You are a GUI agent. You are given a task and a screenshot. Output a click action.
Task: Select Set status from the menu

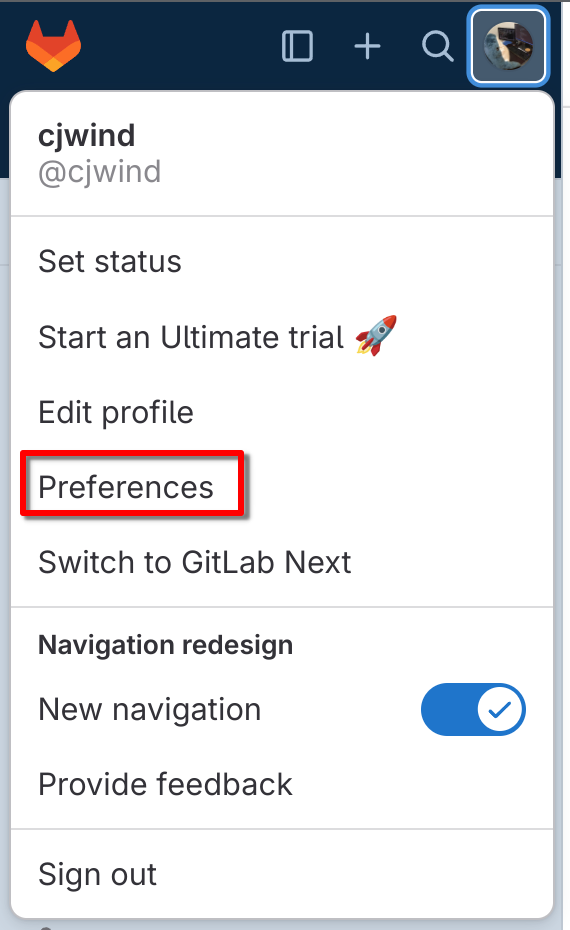(x=282, y=262)
